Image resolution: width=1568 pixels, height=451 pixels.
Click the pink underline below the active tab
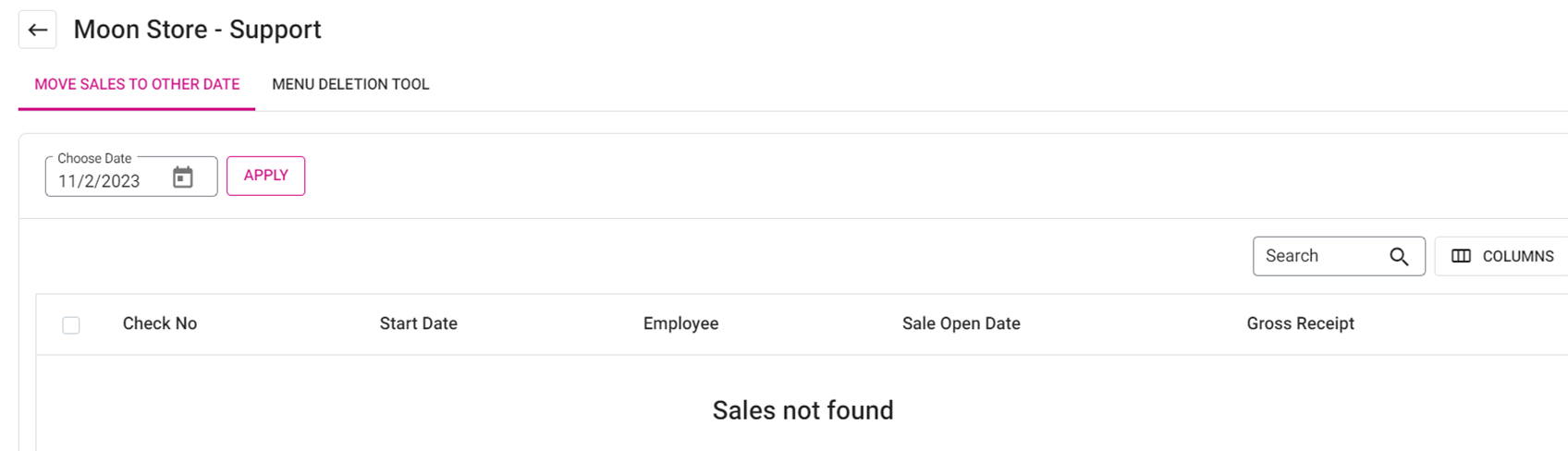pyautogui.click(x=137, y=109)
